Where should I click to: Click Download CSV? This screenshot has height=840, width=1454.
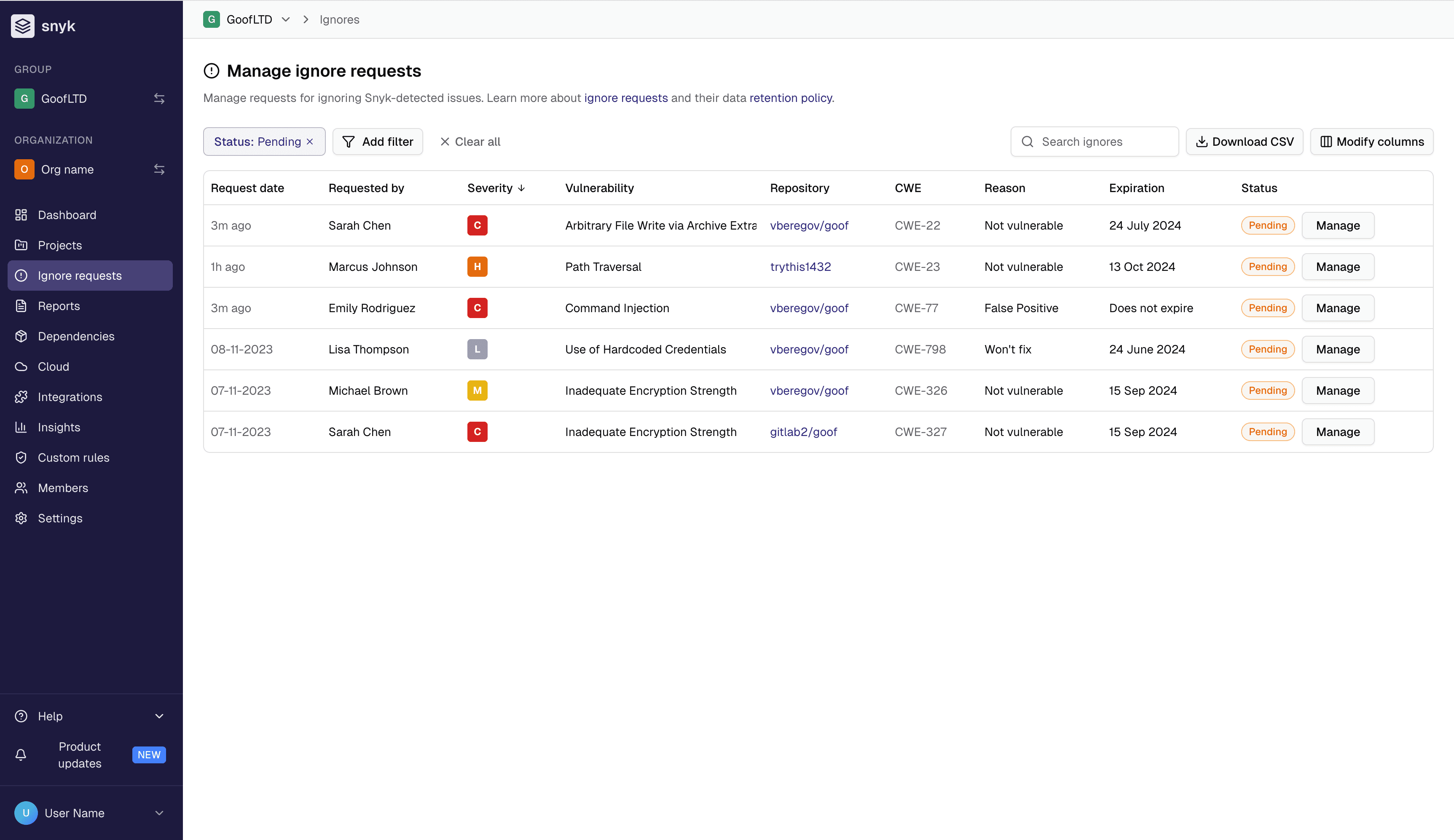click(x=1245, y=142)
